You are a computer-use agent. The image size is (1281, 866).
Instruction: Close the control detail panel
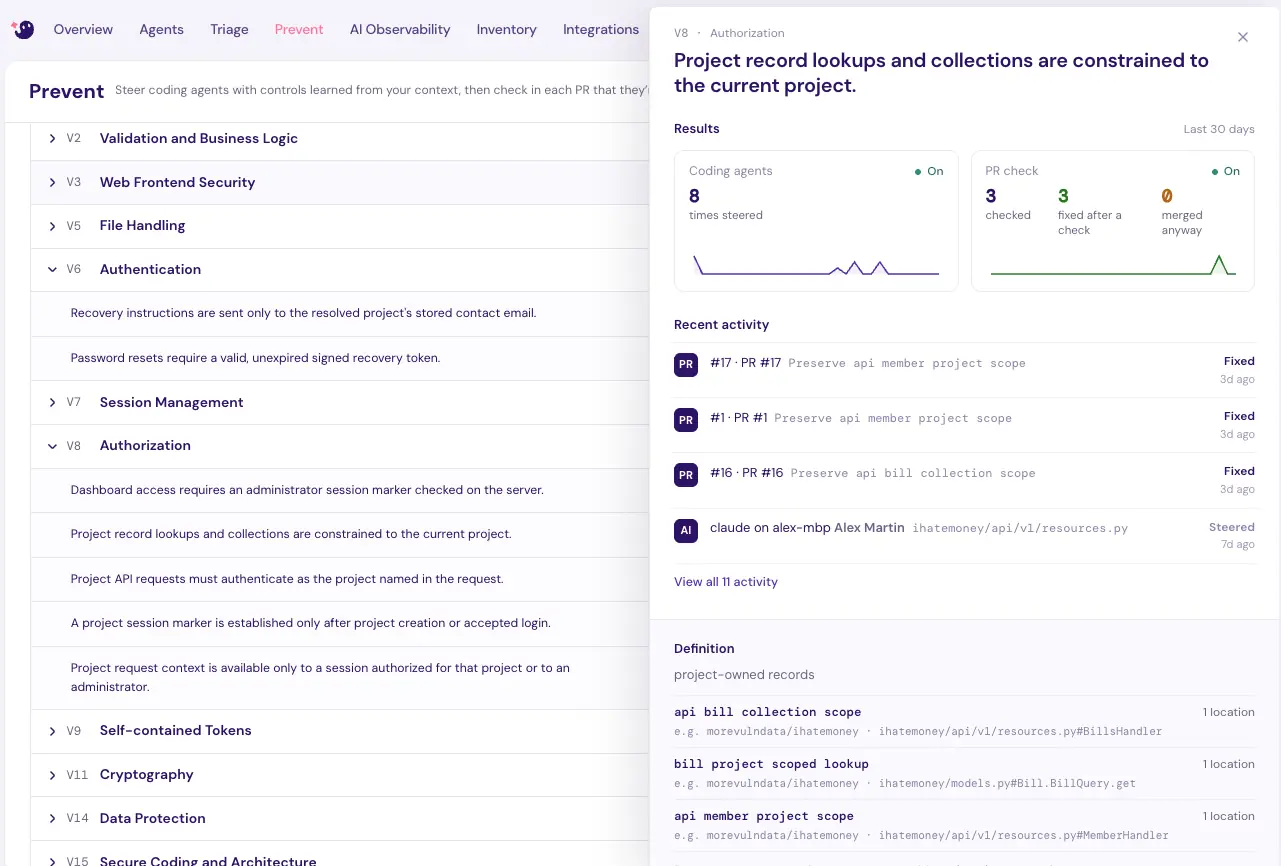point(1243,37)
